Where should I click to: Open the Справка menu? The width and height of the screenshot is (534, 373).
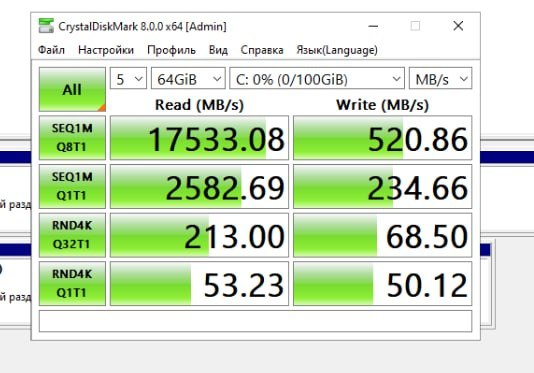click(262, 50)
